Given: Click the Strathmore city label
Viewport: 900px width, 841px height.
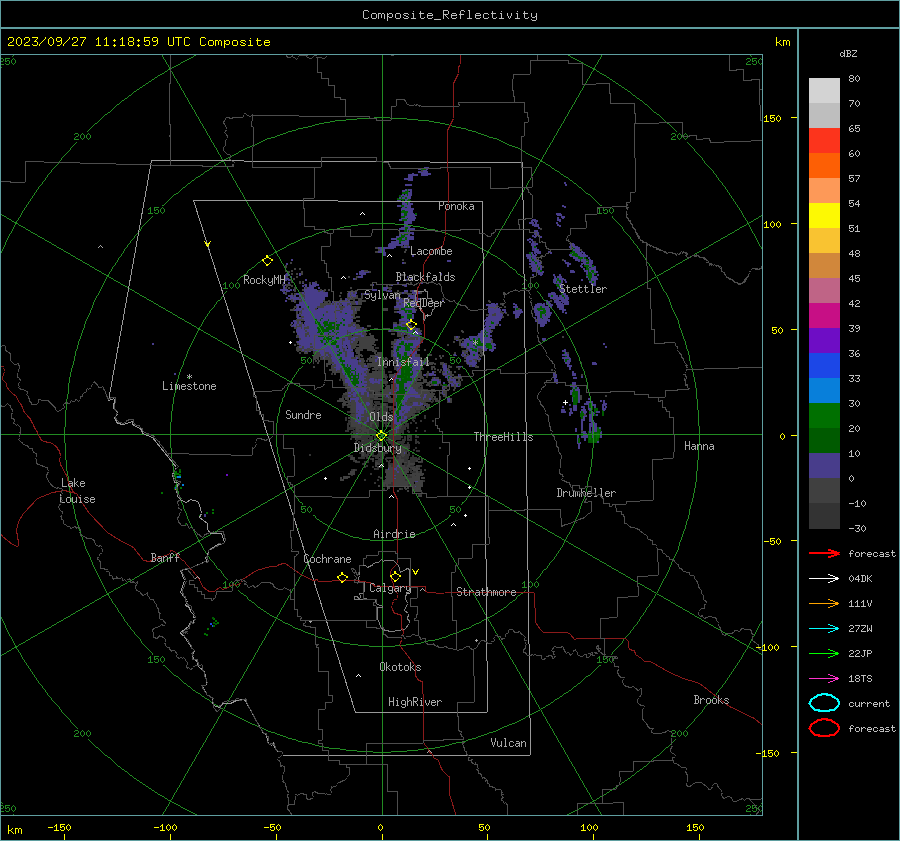Looking at the screenshot, I should [486, 592].
